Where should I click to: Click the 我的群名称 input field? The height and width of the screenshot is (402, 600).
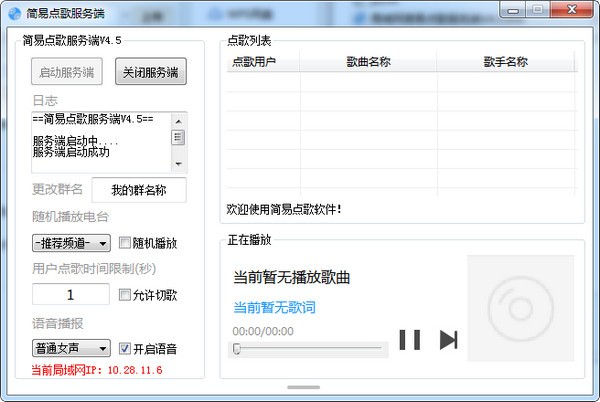point(139,190)
